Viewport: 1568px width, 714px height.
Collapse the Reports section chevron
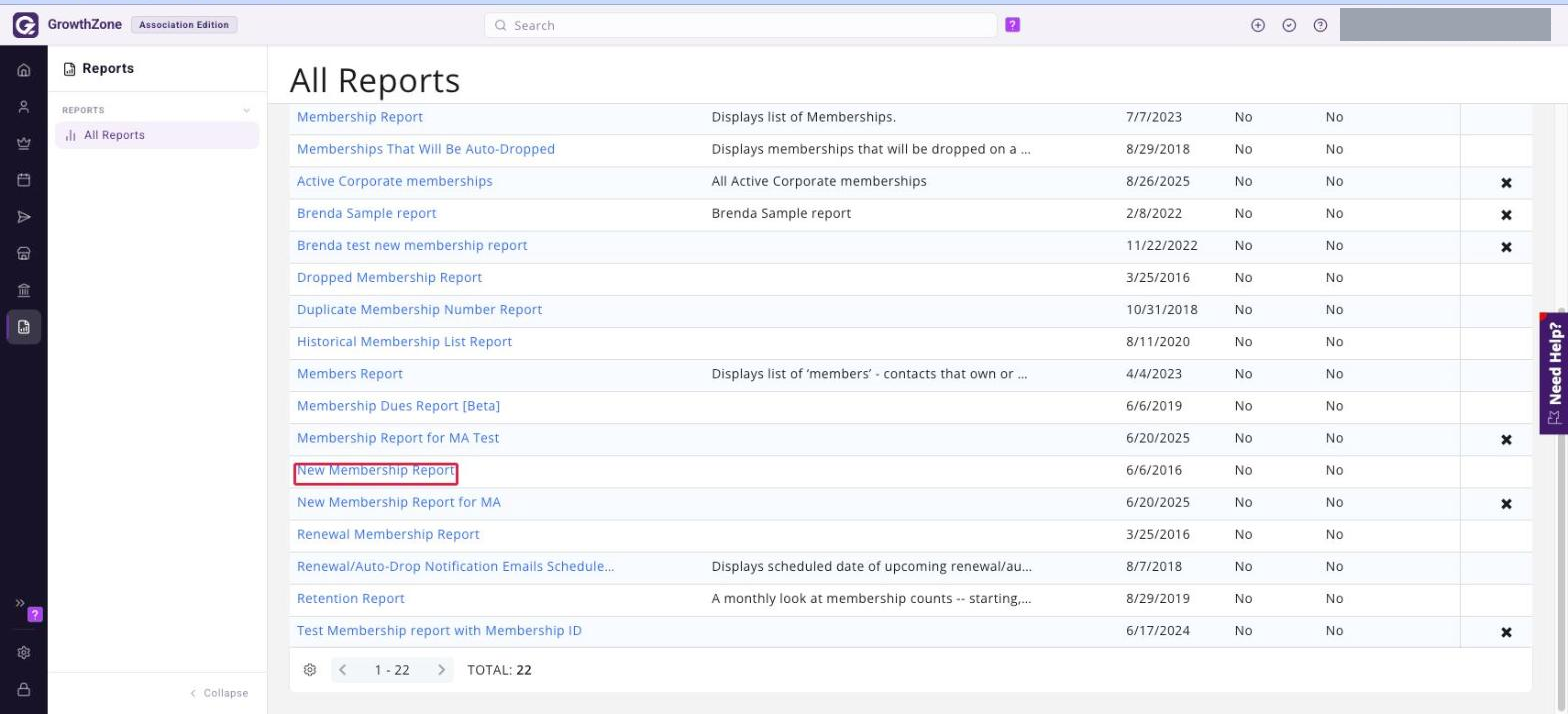click(247, 110)
